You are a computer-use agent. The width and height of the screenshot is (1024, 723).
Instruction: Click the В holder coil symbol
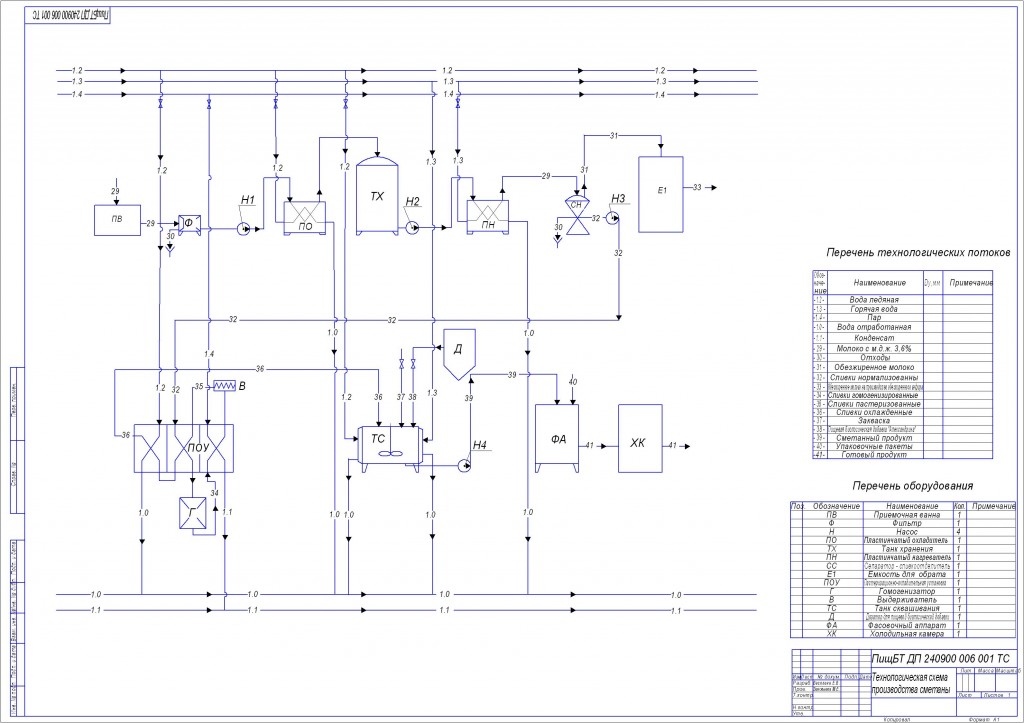(x=225, y=387)
